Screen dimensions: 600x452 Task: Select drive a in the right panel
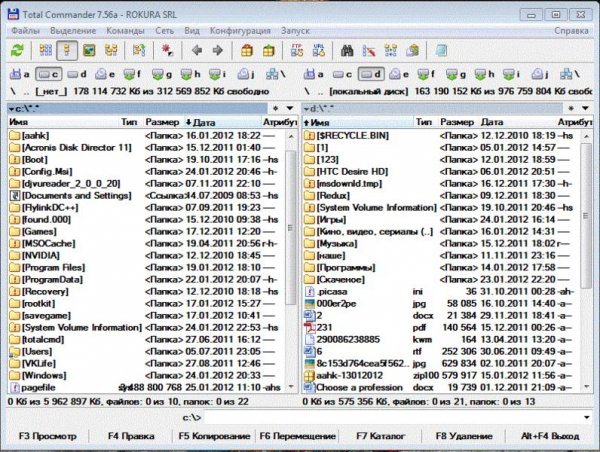(314, 74)
